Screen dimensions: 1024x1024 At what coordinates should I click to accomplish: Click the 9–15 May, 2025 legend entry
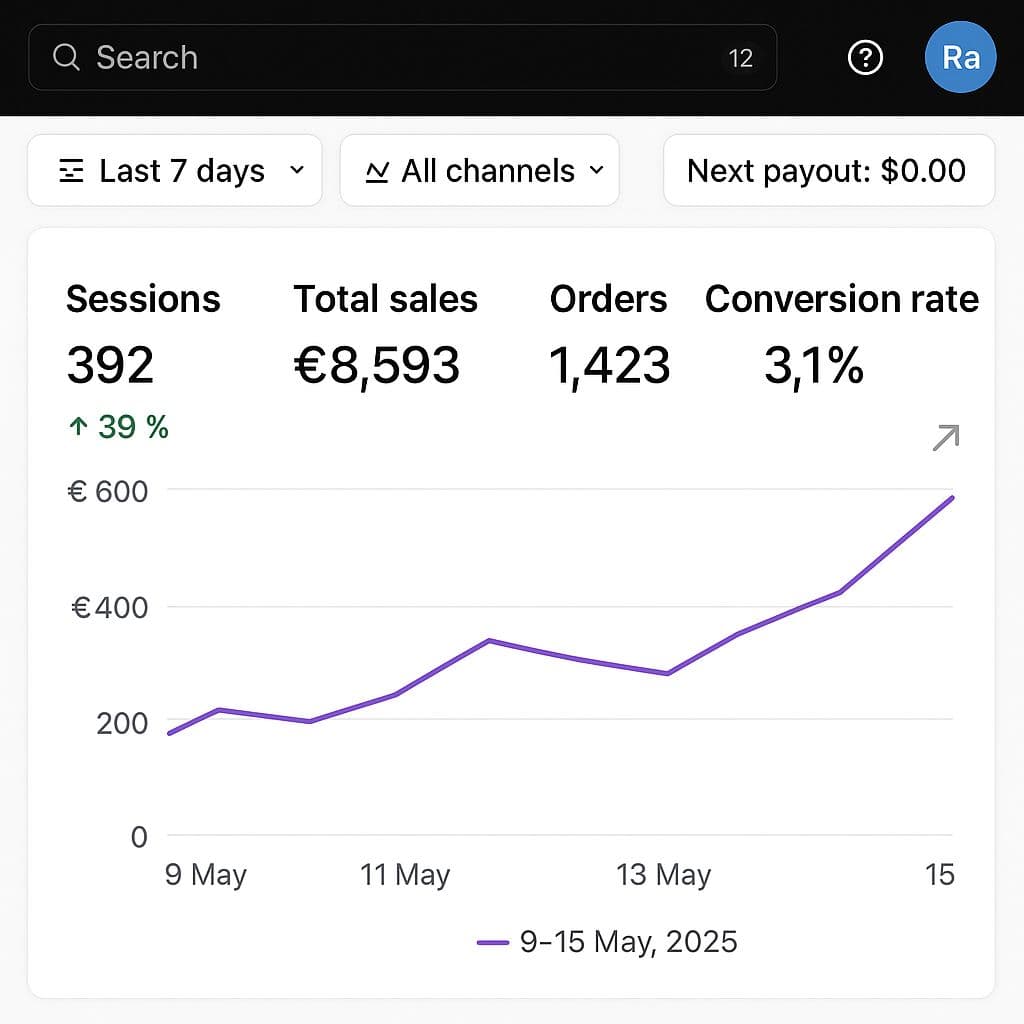click(607, 942)
